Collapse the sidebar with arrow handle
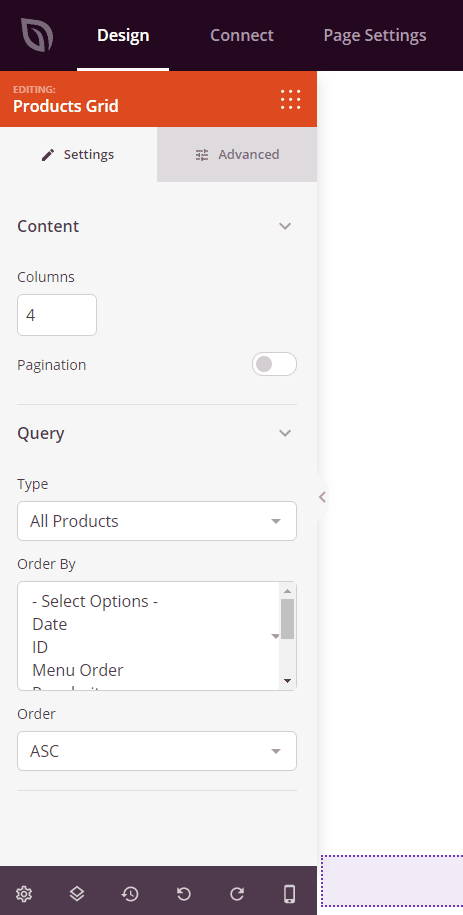The width and height of the screenshot is (463, 915). [322, 497]
